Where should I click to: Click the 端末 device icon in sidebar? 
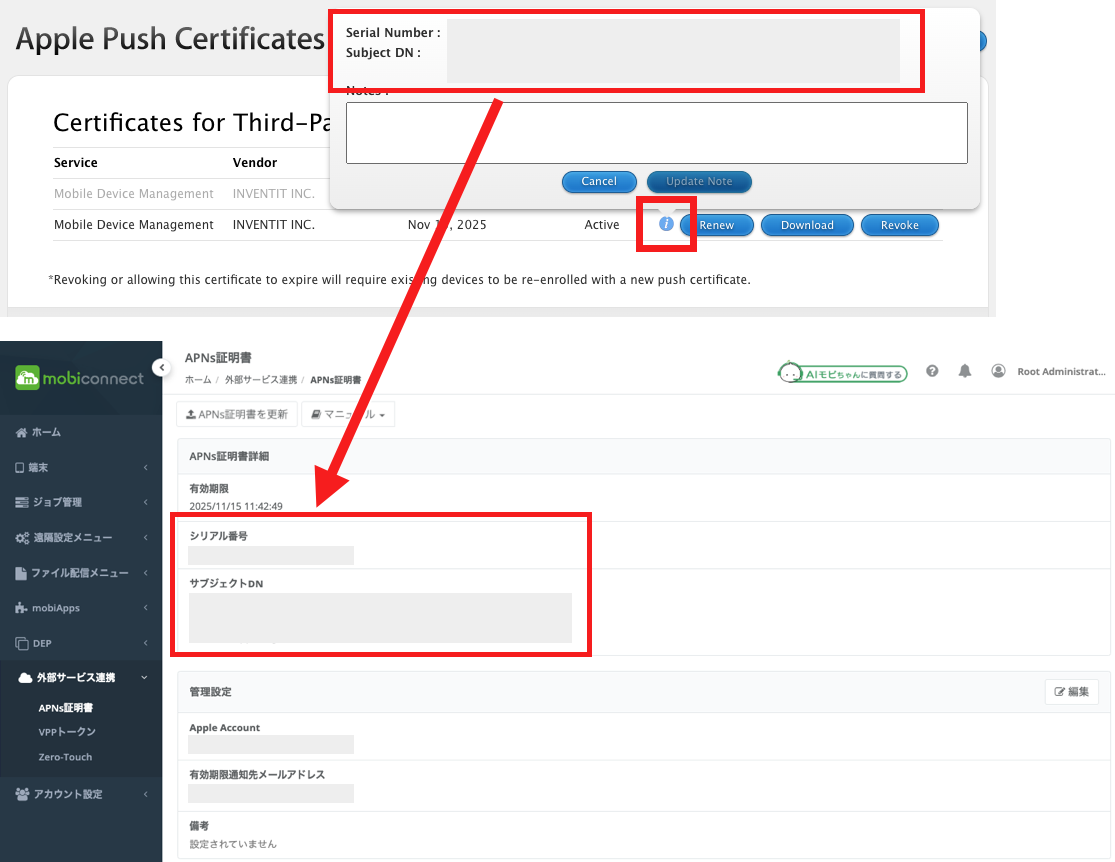pos(20,467)
